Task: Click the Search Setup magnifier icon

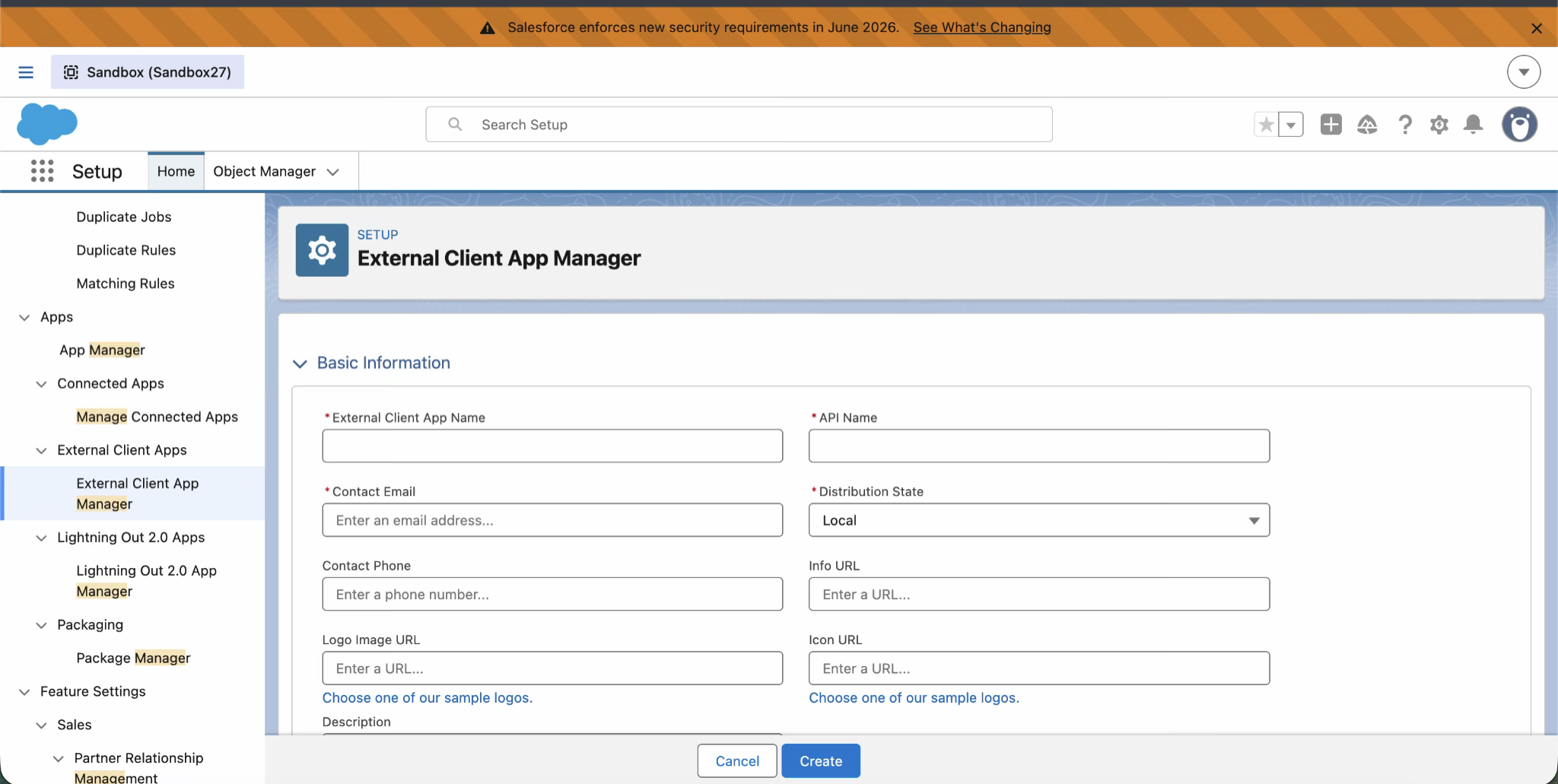Action: point(455,124)
